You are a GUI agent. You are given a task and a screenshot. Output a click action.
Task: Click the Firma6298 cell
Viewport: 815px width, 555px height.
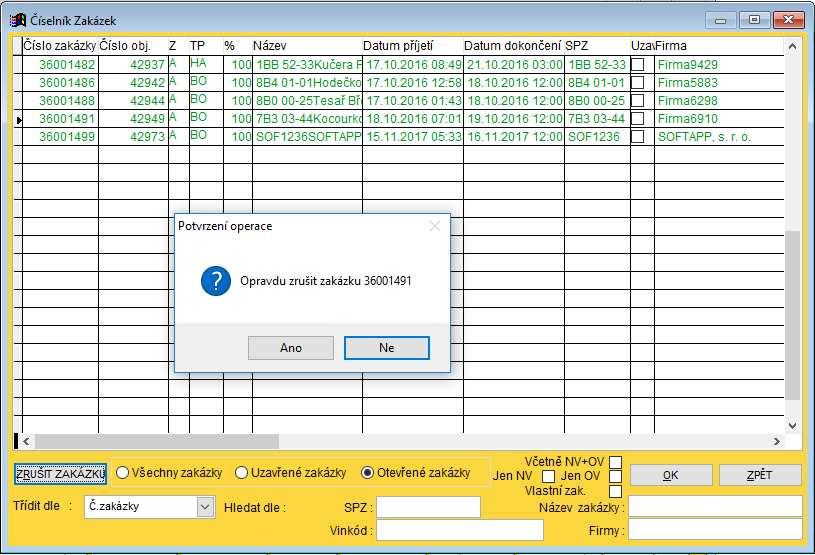tap(719, 100)
